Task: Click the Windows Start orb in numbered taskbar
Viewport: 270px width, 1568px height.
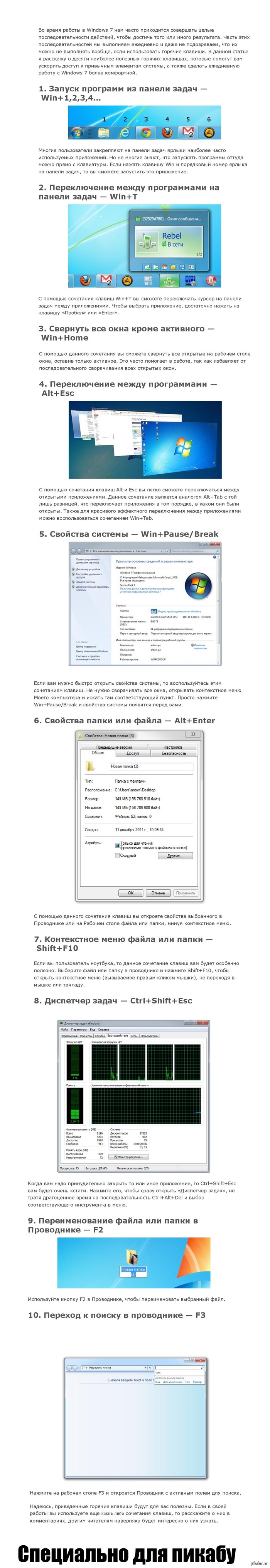Action: [77, 132]
